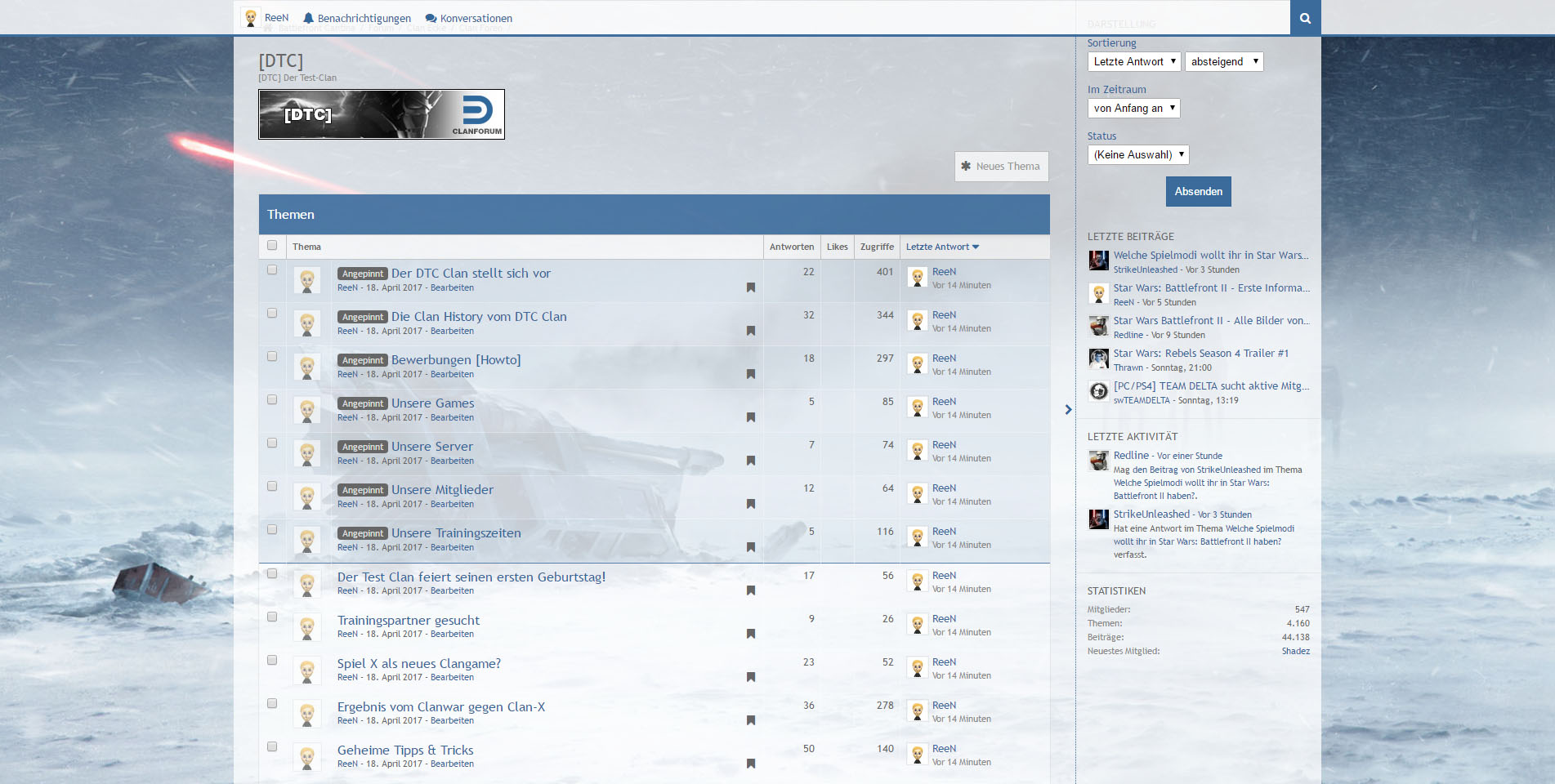Click bookmark icon for Bewerbungen [Howto] row

click(750, 374)
